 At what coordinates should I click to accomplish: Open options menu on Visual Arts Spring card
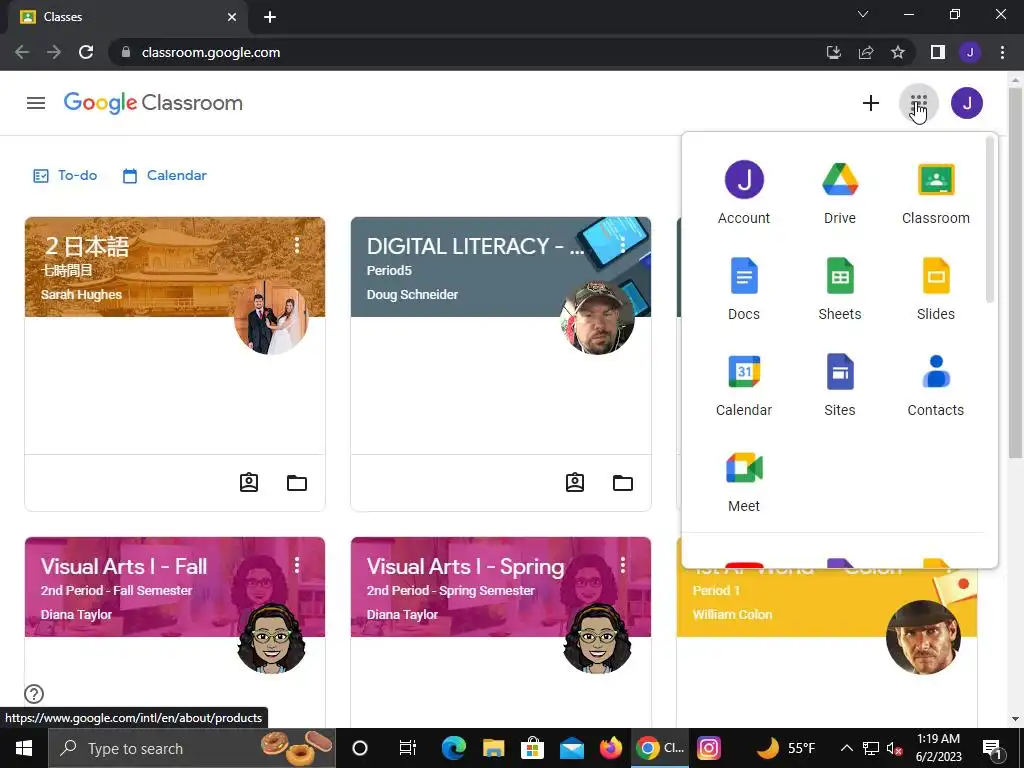[x=623, y=565]
